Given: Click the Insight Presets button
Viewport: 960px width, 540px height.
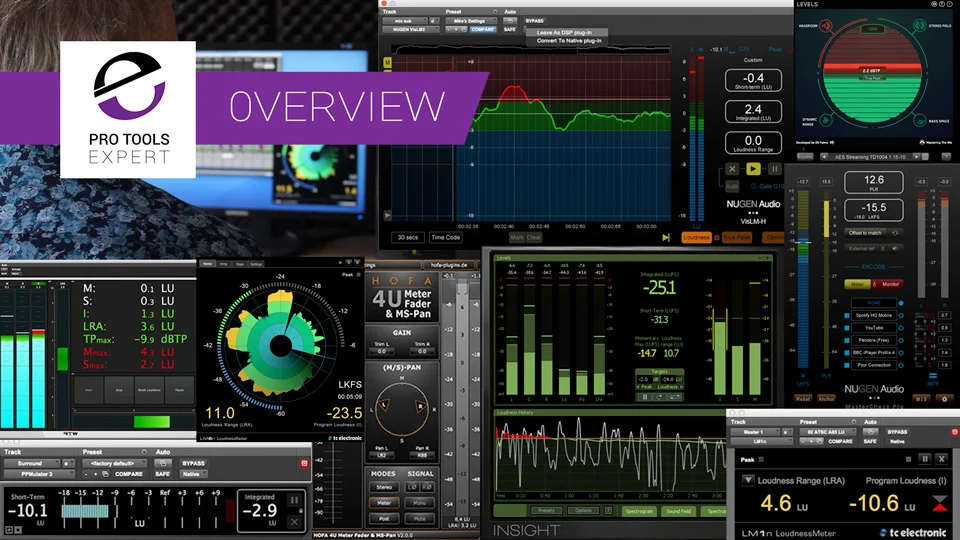Looking at the screenshot, I should [x=546, y=510].
